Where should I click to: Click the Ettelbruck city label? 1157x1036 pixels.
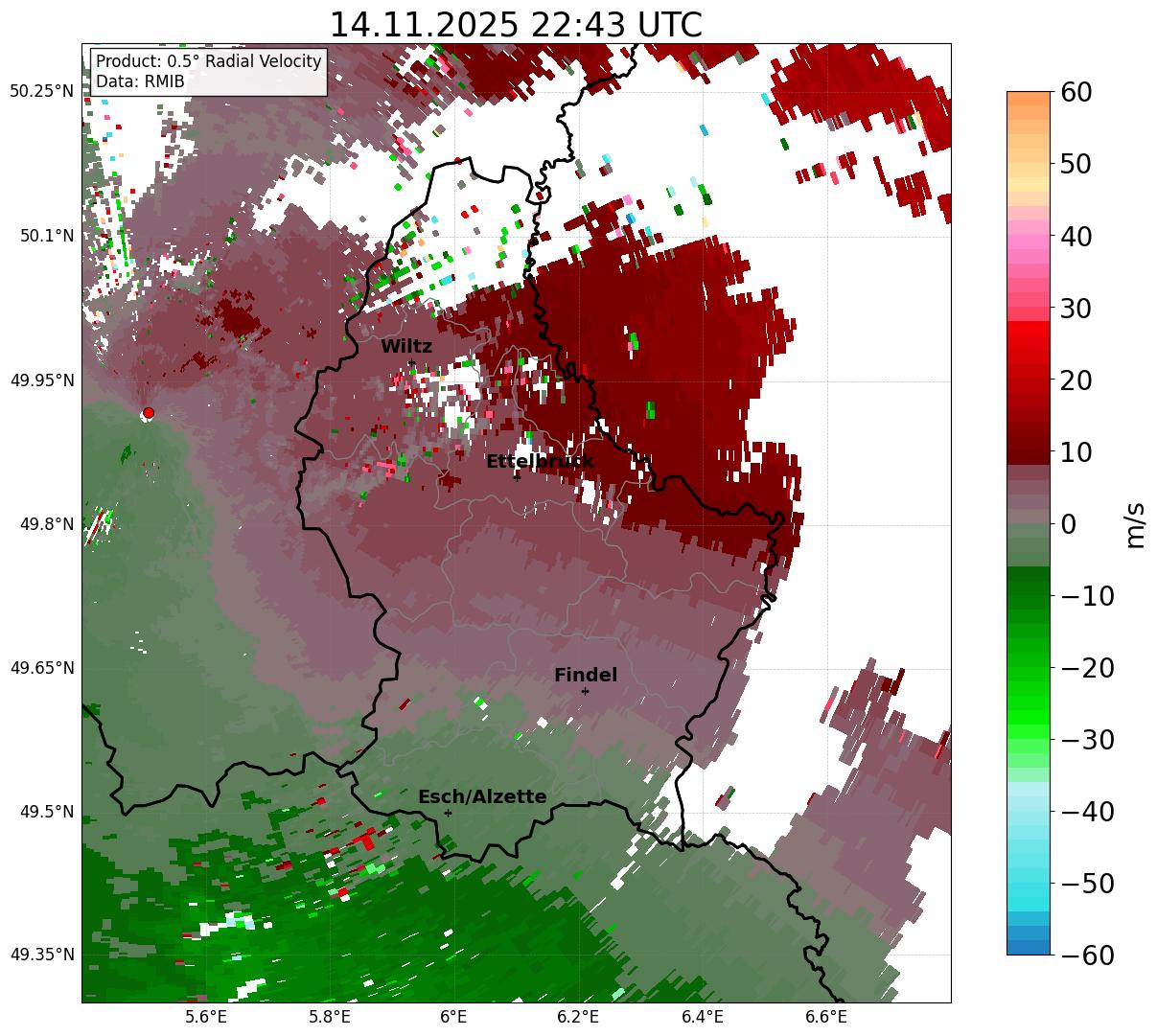(x=540, y=462)
